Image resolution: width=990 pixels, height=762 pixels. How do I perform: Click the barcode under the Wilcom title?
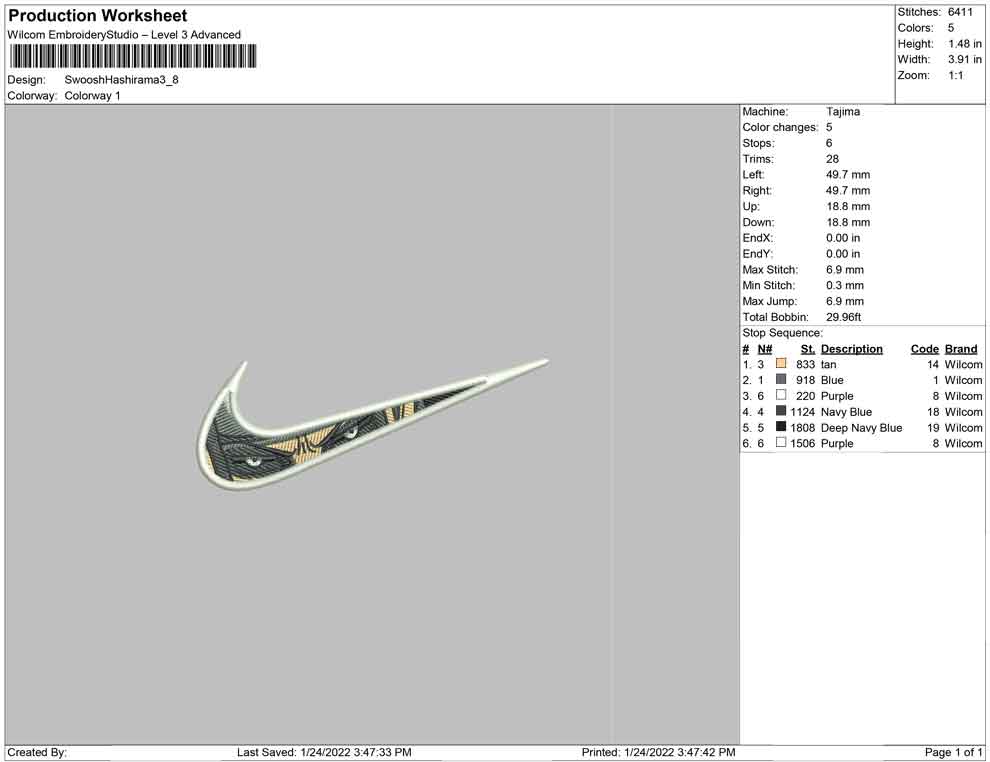click(133, 56)
